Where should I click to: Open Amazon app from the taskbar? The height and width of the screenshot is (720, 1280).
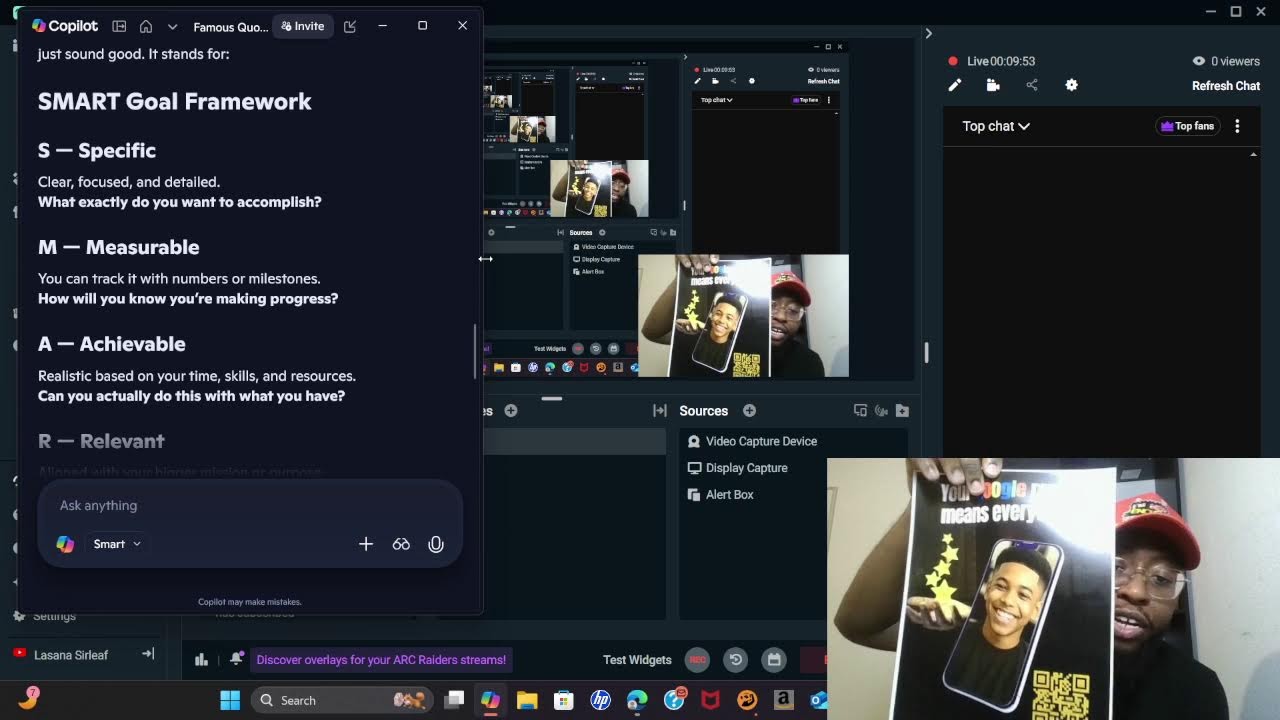pyautogui.click(x=783, y=700)
